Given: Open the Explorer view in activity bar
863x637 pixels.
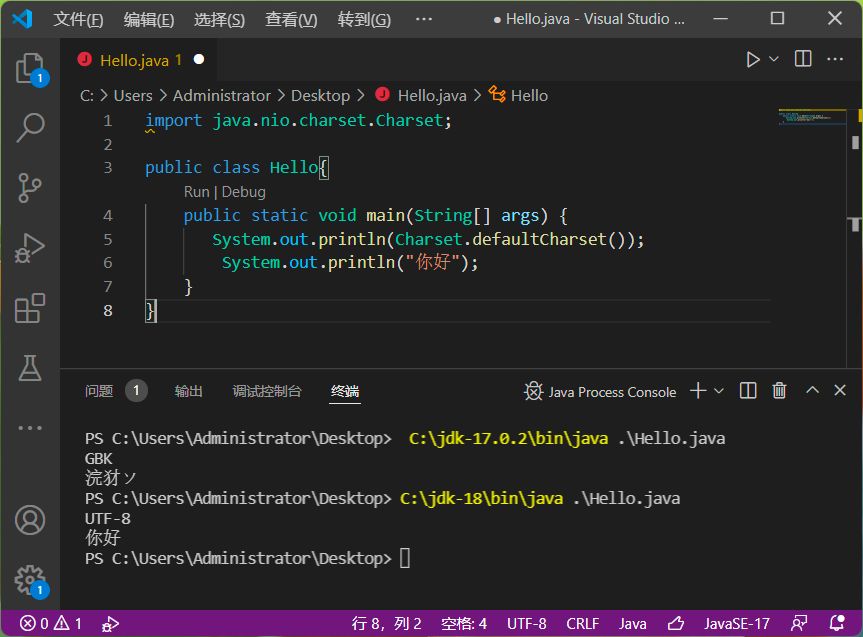Looking at the screenshot, I should tap(30, 69).
